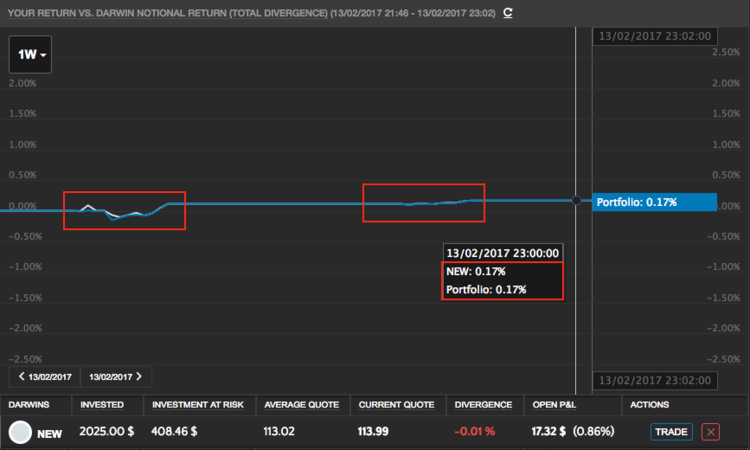750x450 pixels.
Task: Click the NEW darwin circular avatar icon
Action: tap(19, 433)
